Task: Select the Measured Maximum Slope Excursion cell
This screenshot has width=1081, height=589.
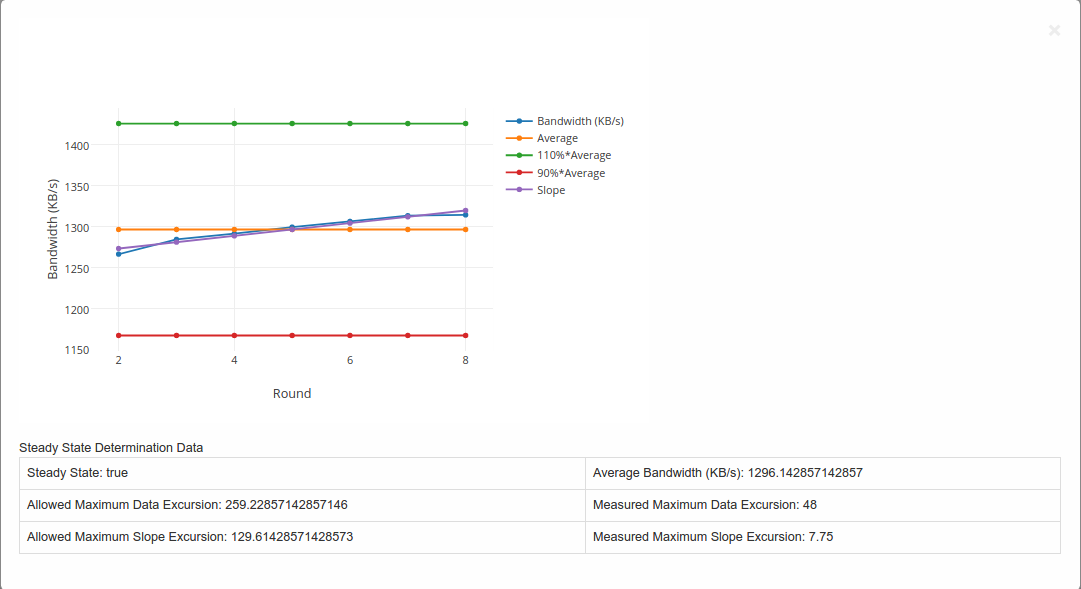Action: pos(822,537)
